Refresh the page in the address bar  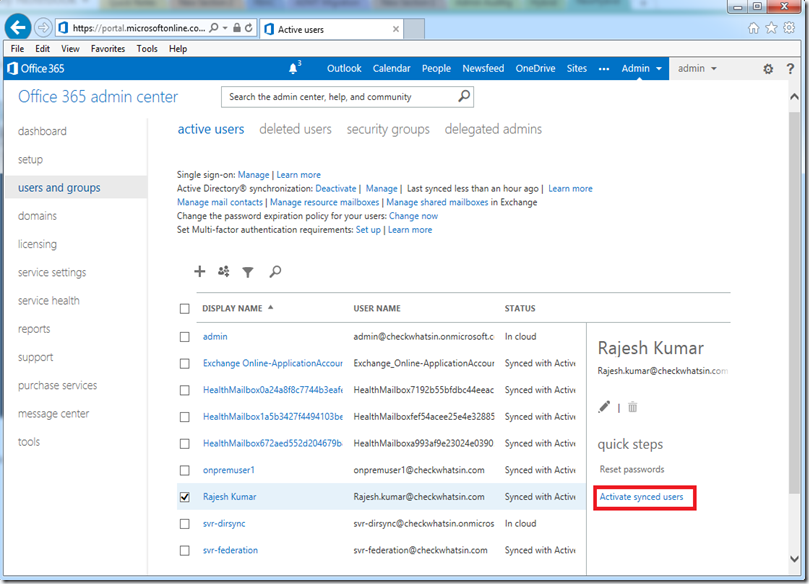(249, 28)
